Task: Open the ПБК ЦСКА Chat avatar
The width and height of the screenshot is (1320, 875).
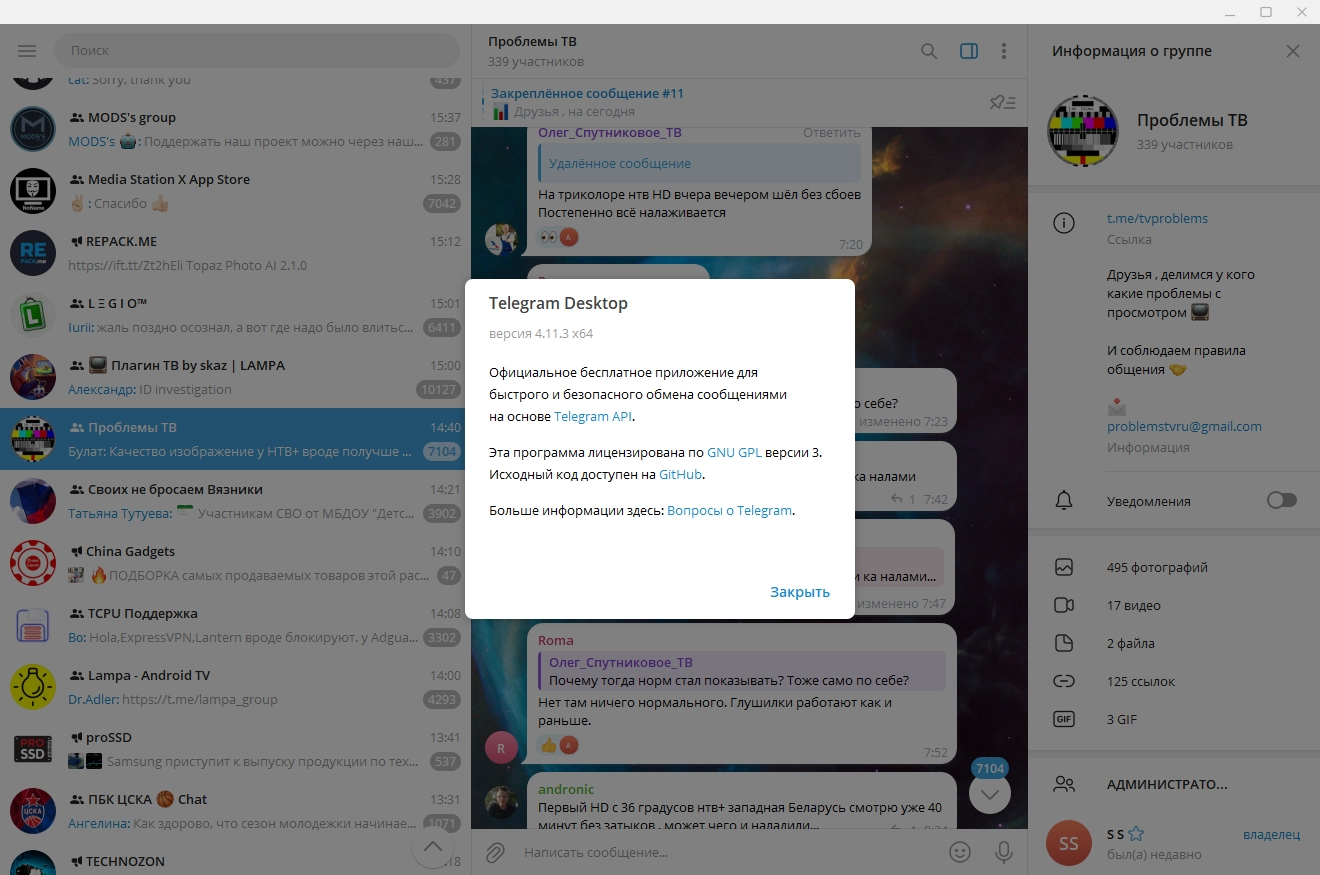Action: pyautogui.click(x=33, y=812)
